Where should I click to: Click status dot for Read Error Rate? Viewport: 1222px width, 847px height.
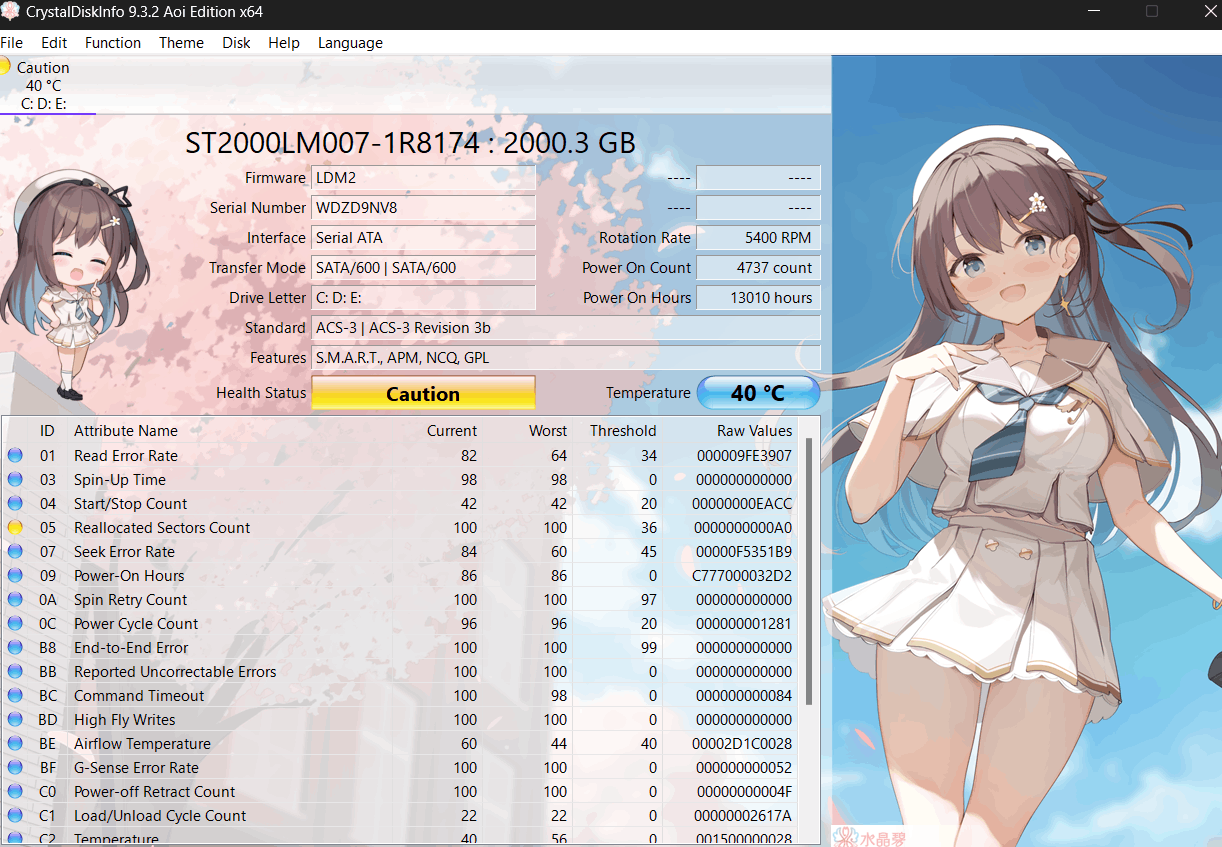pos(15,456)
